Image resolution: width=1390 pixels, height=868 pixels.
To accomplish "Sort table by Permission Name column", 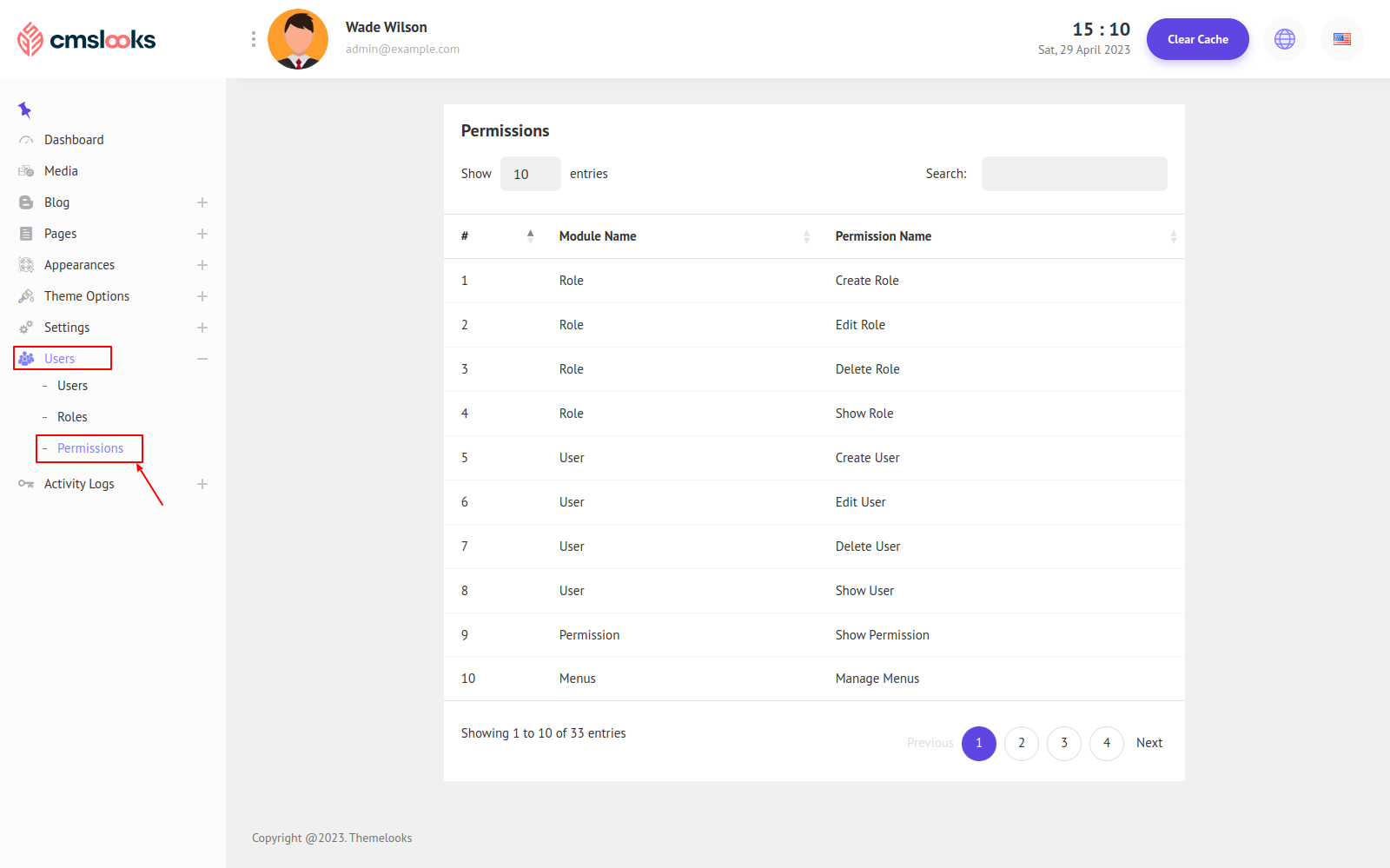I will coord(883,236).
